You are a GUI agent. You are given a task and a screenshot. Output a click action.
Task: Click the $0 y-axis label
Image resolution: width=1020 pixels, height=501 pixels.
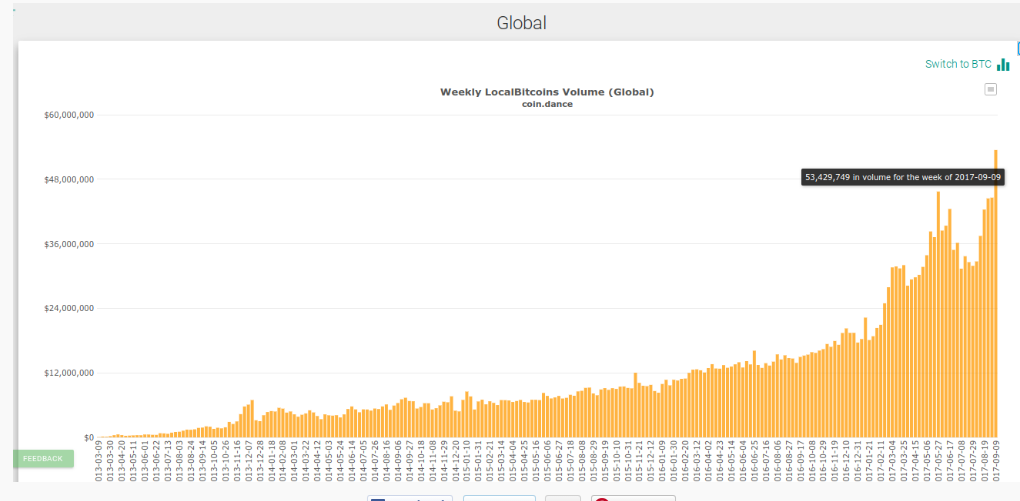87,438
